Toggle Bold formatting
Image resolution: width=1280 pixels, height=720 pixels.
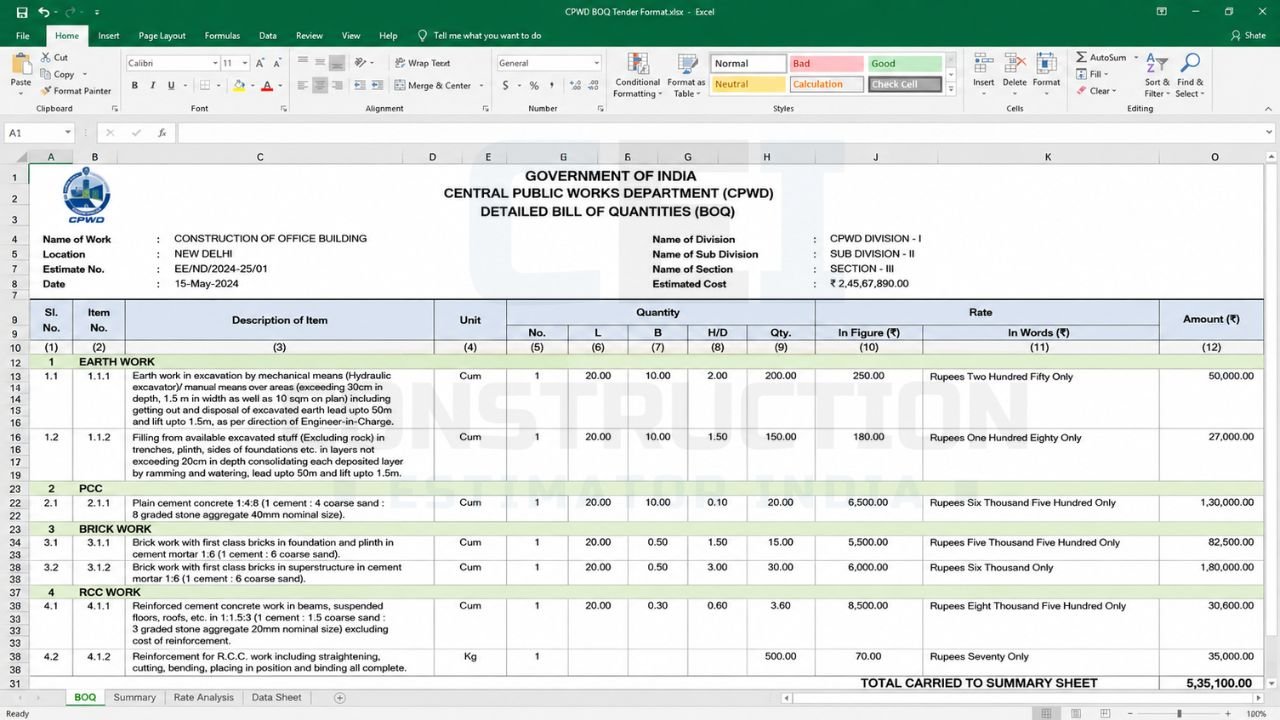click(134, 85)
